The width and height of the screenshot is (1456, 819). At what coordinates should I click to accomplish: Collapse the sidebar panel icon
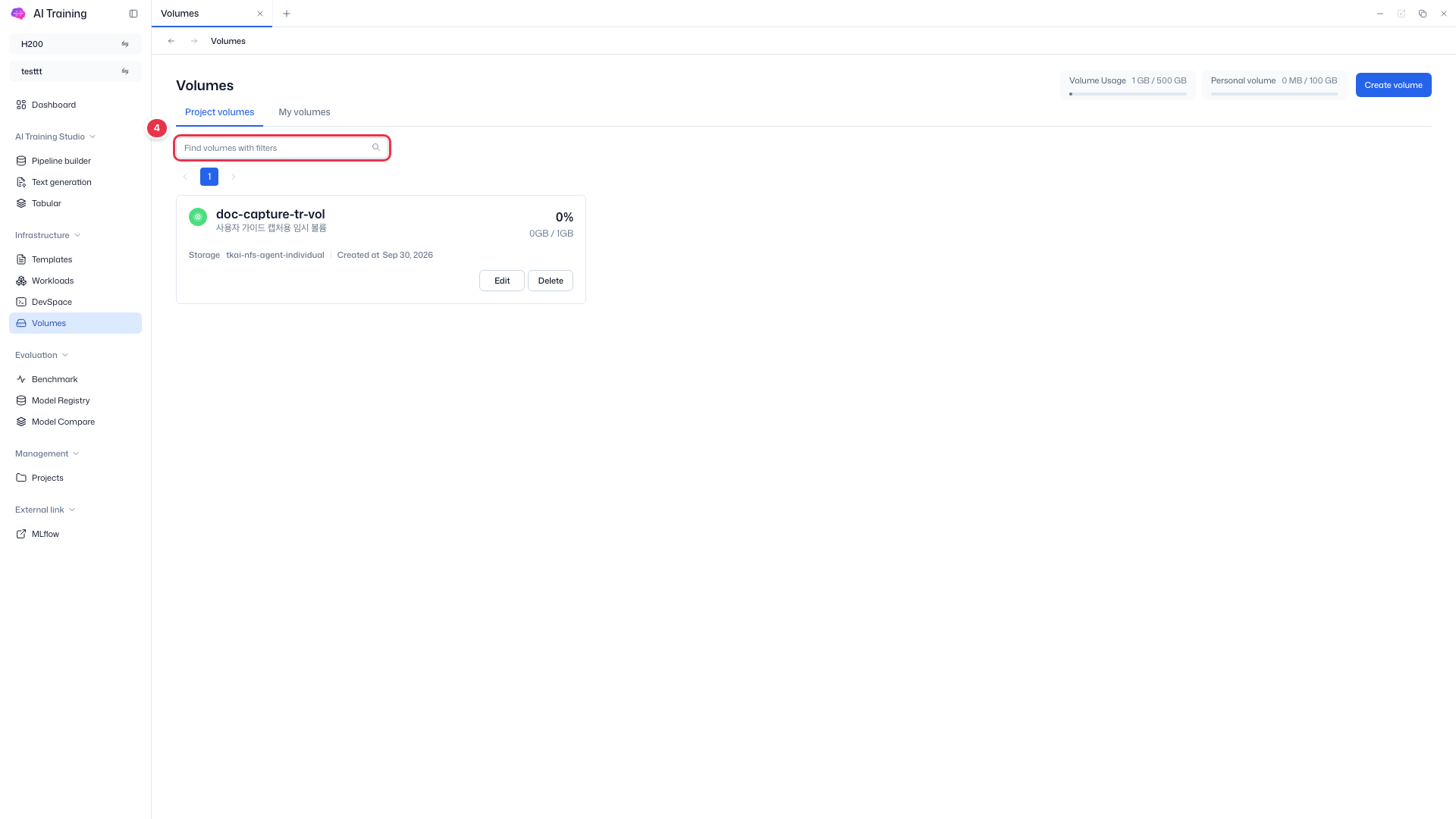pyautogui.click(x=133, y=14)
